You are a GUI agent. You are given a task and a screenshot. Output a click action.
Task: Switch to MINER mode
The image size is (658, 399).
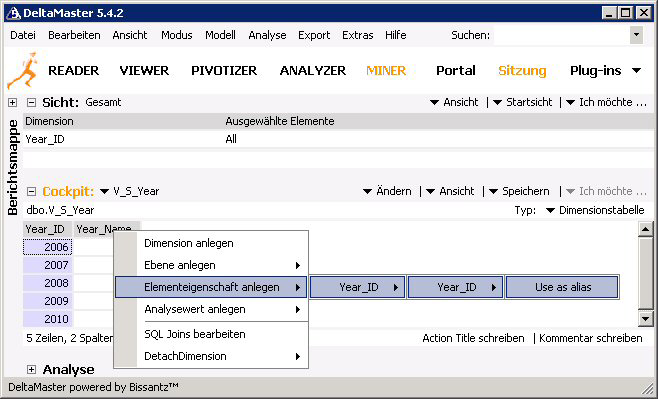pos(386,70)
